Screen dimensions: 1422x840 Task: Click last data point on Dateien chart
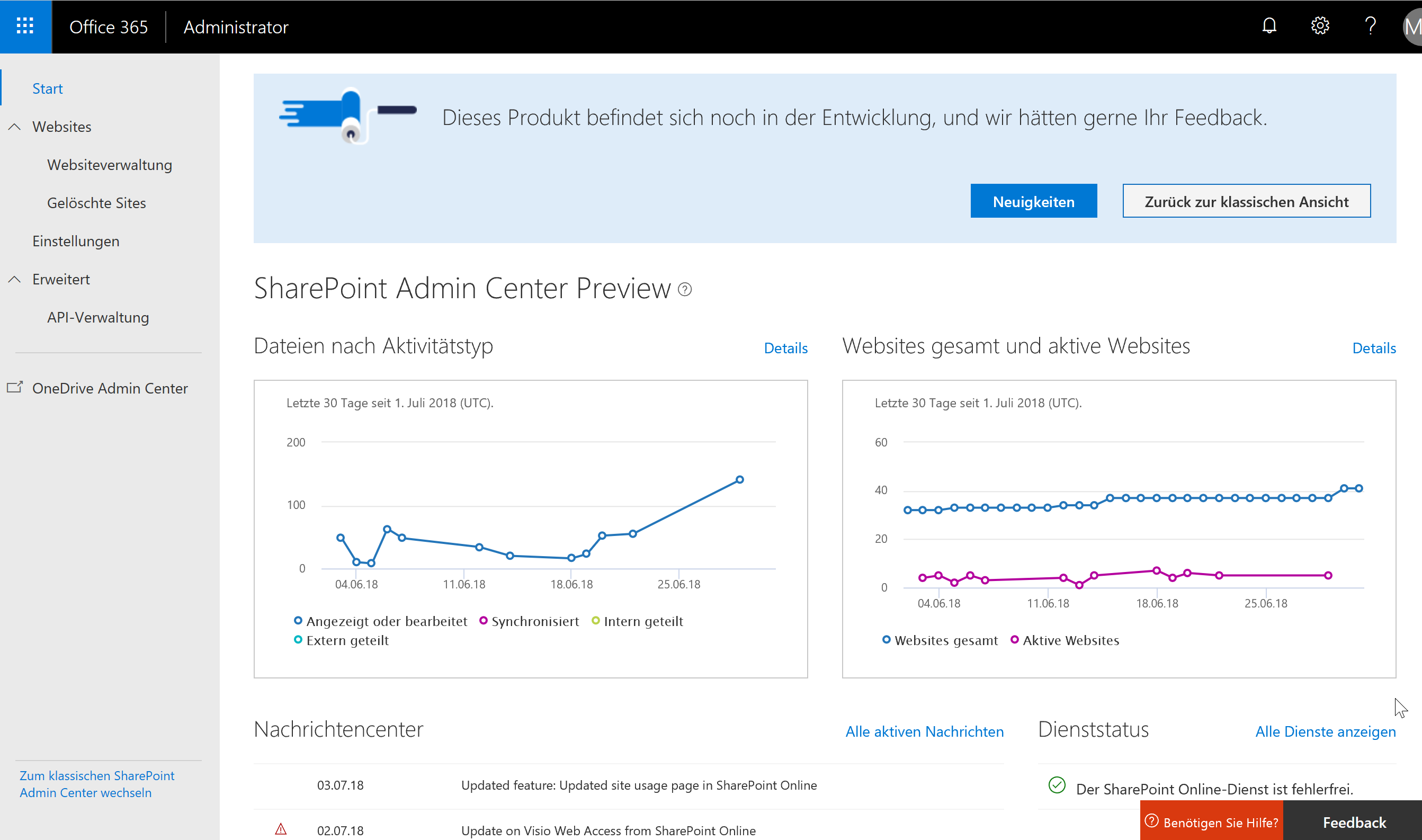pyautogui.click(x=739, y=479)
